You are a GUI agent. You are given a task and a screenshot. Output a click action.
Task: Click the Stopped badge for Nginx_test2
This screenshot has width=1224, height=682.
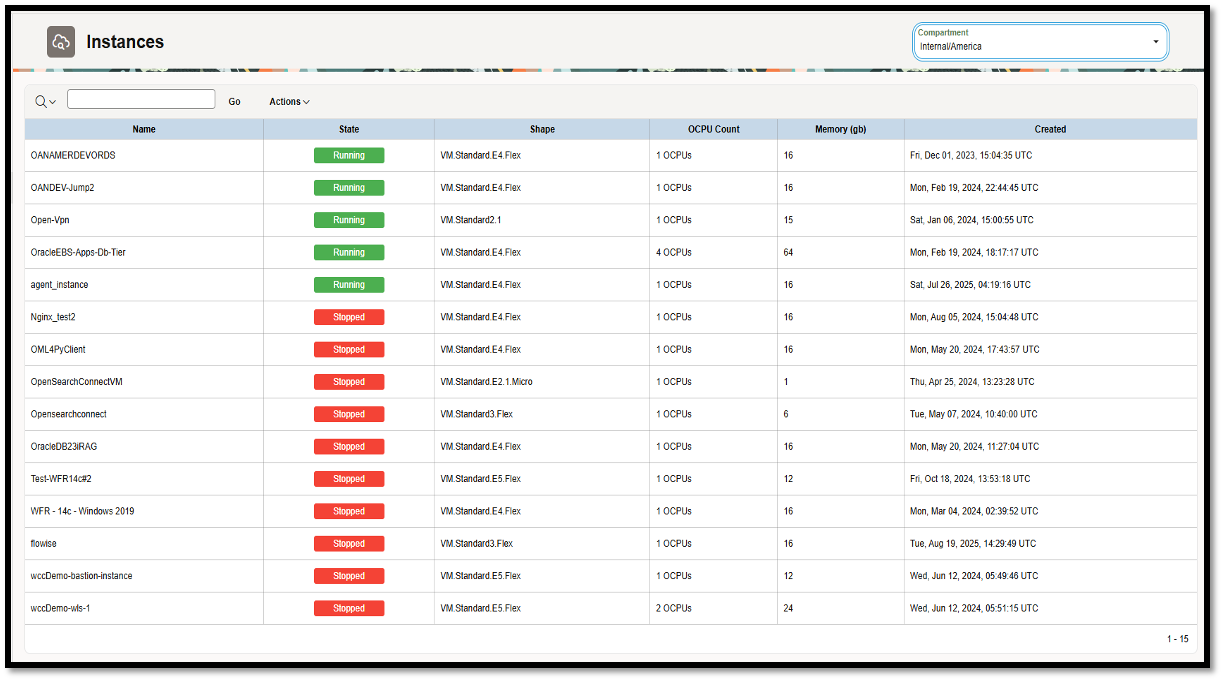[x=348, y=316]
